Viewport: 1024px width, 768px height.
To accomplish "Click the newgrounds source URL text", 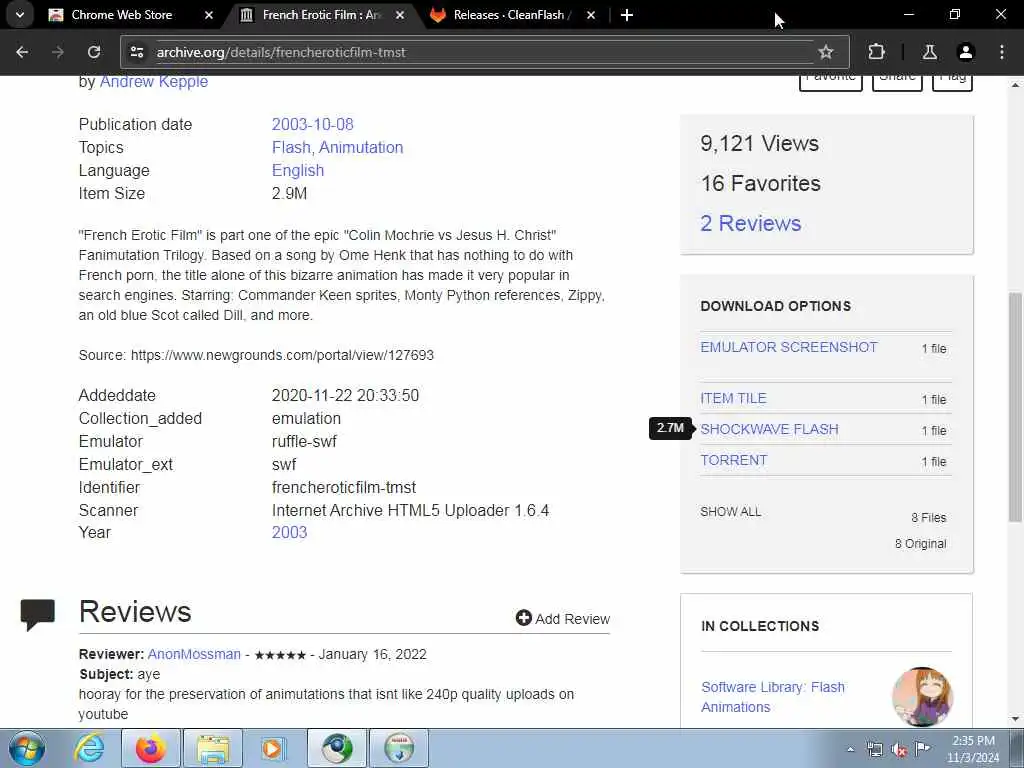I will click(282, 355).
